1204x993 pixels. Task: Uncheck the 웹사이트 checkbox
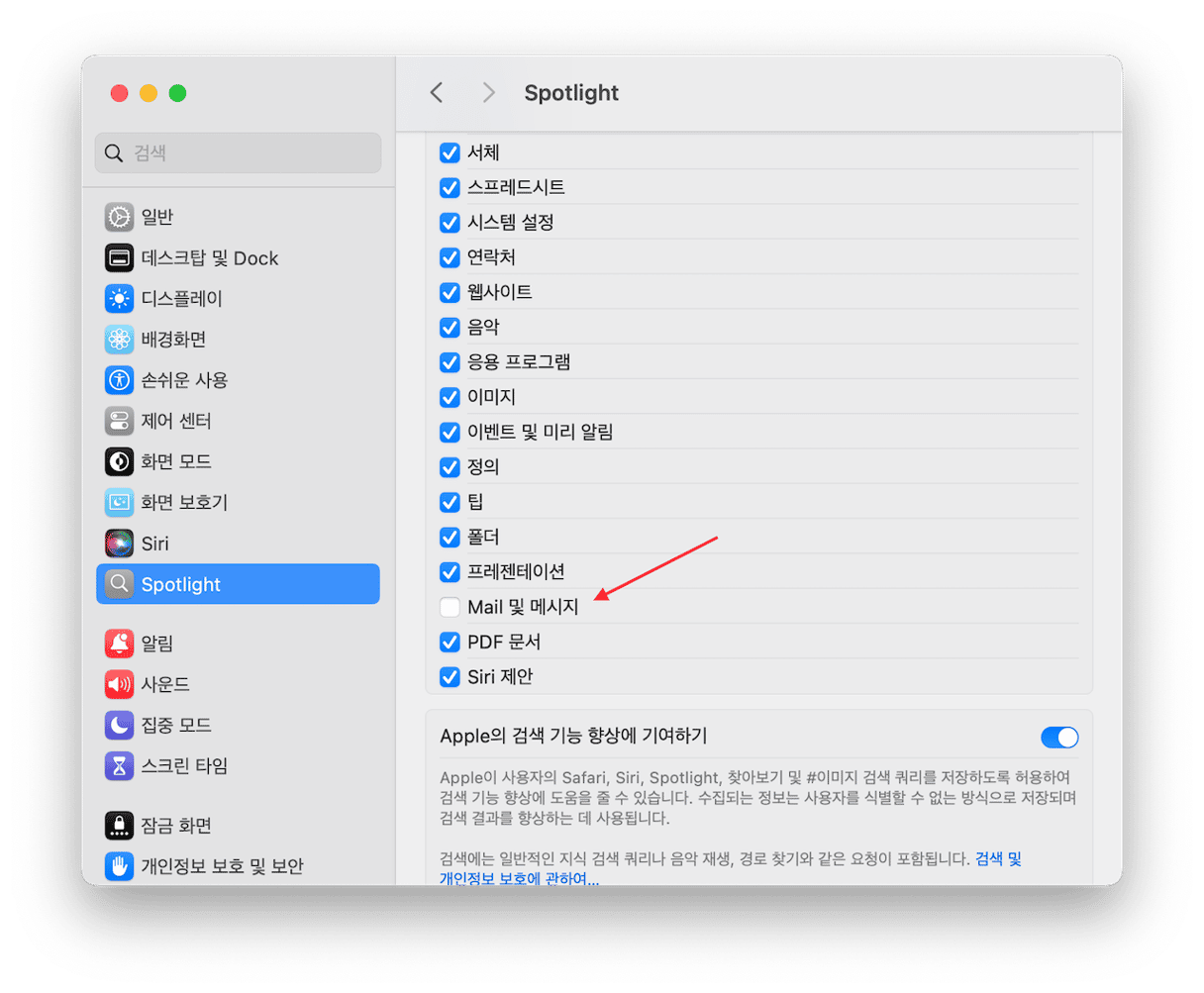[x=450, y=292]
